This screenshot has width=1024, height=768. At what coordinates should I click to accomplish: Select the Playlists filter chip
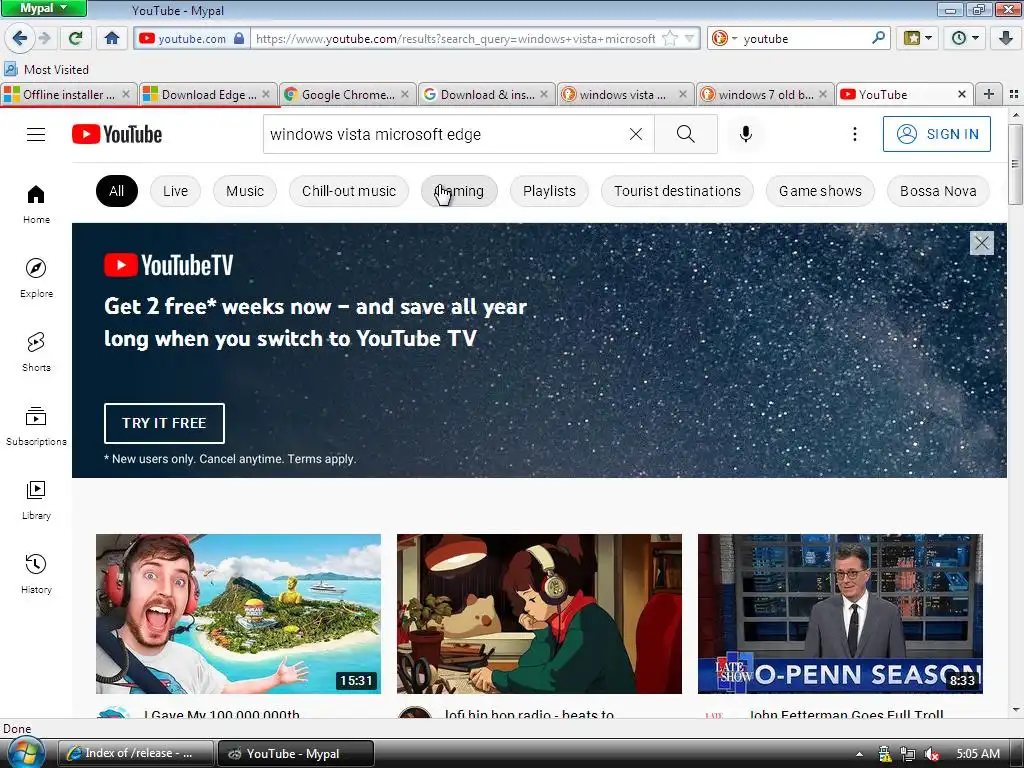point(549,191)
